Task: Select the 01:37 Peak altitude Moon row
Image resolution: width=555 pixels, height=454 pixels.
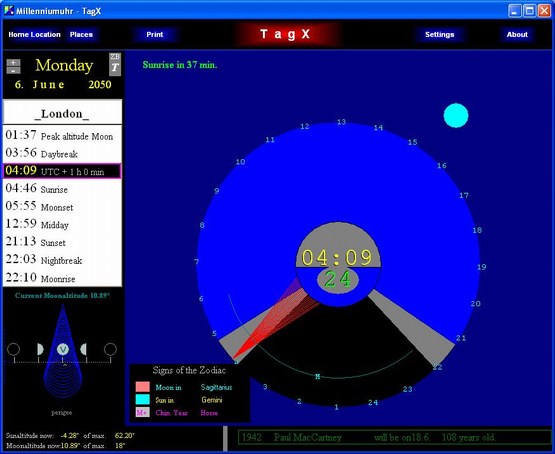Action: [x=62, y=135]
